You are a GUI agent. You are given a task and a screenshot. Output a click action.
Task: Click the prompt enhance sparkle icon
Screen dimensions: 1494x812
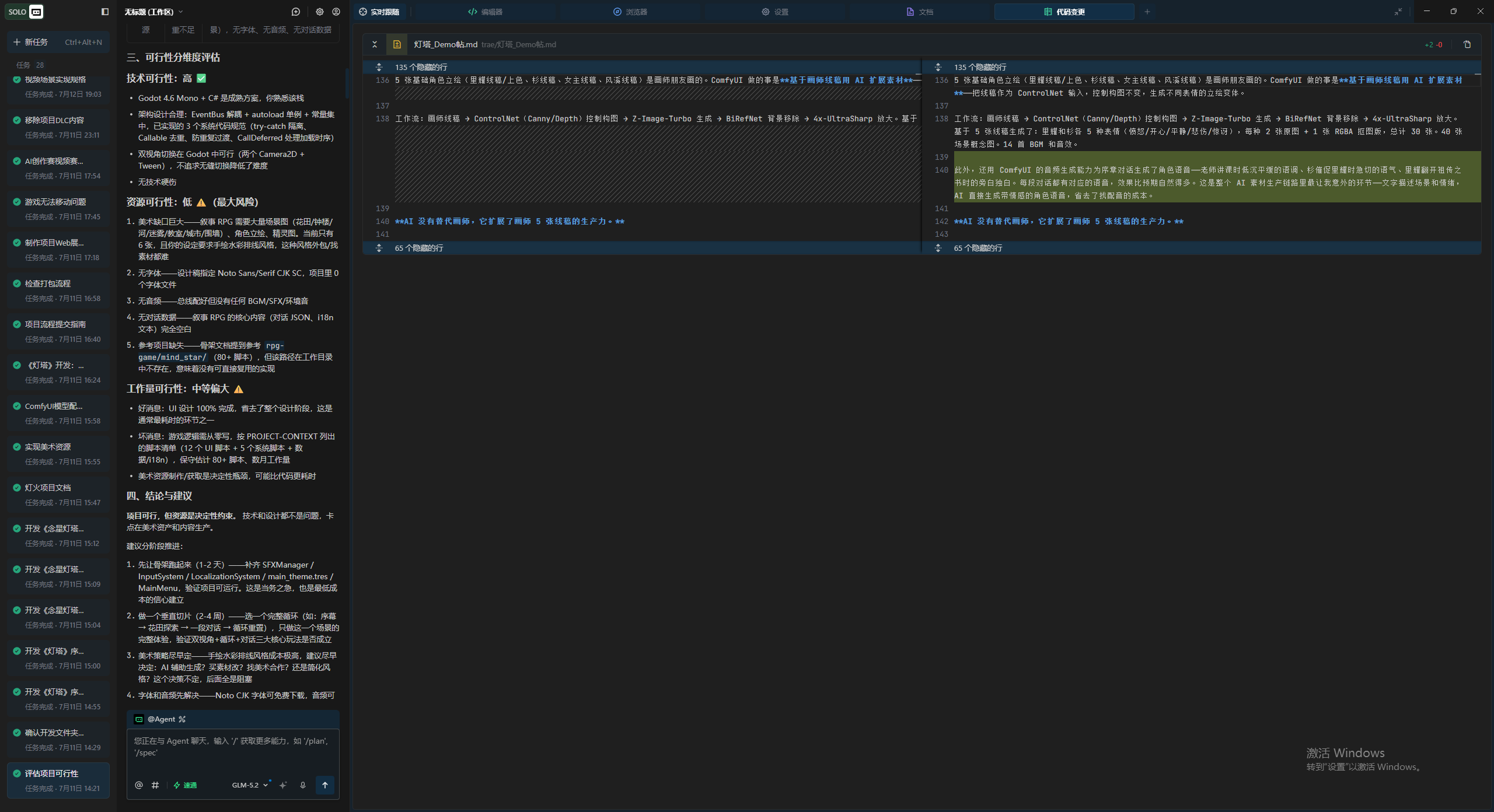pos(283,785)
